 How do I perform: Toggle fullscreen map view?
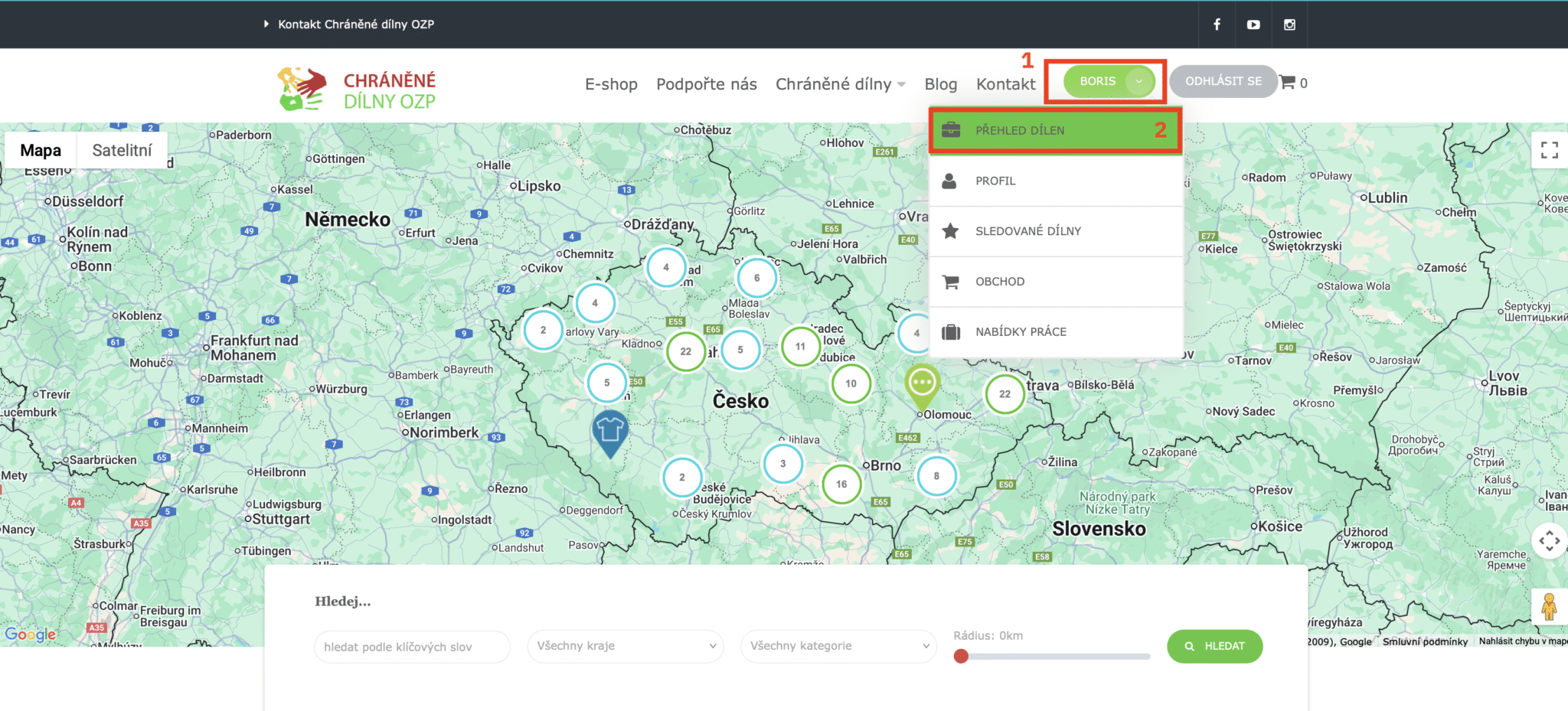click(x=1549, y=150)
